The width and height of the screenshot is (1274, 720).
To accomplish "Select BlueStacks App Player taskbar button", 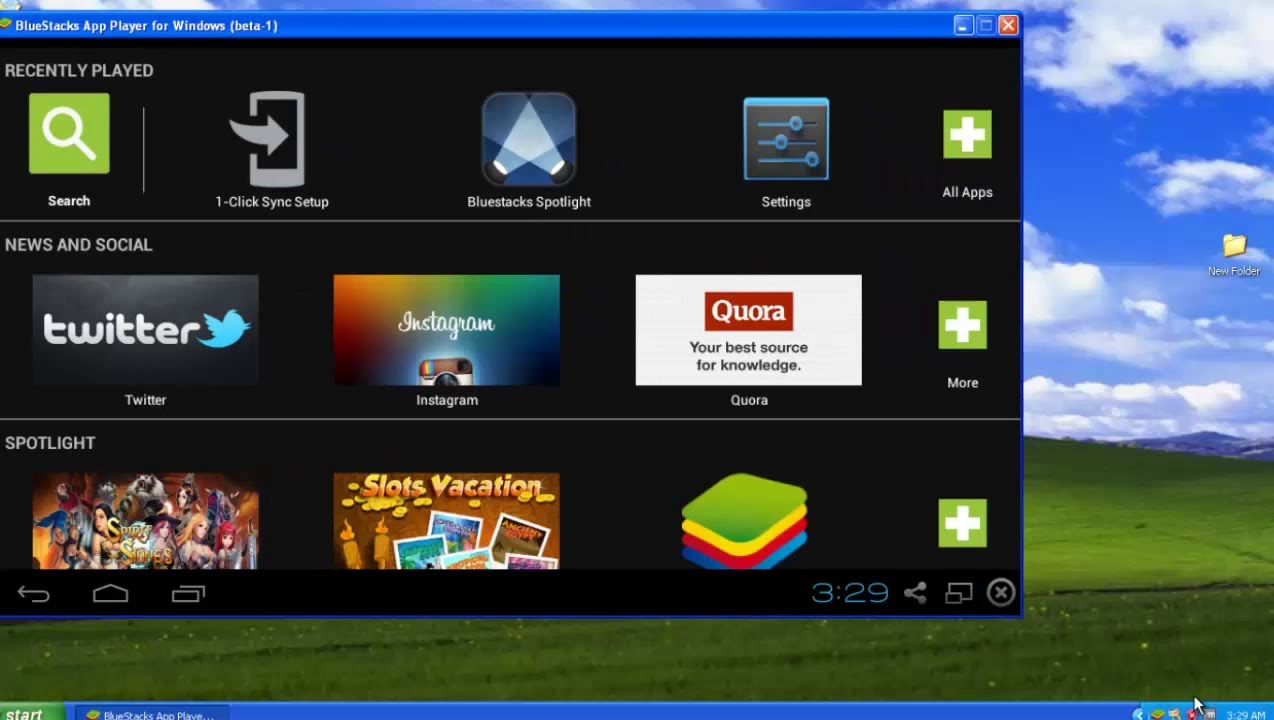I will coord(151,714).
